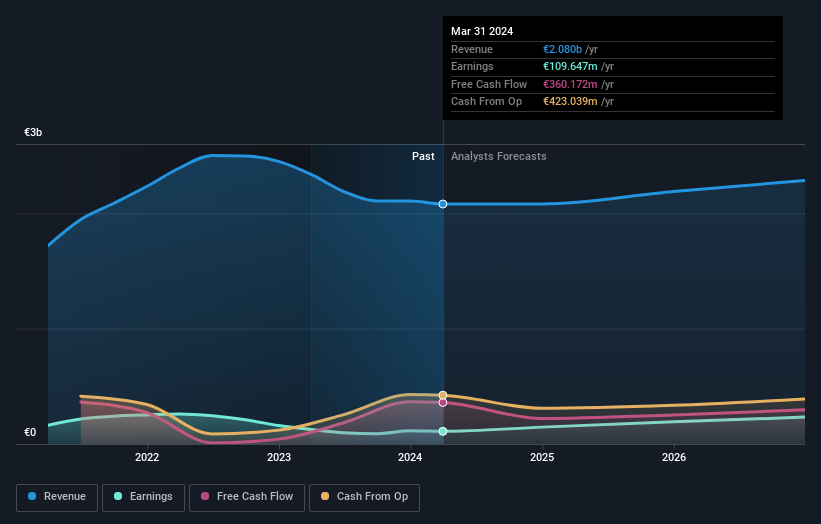
Task: Toggle the Revenue legend button
Action: pos(57,497)
